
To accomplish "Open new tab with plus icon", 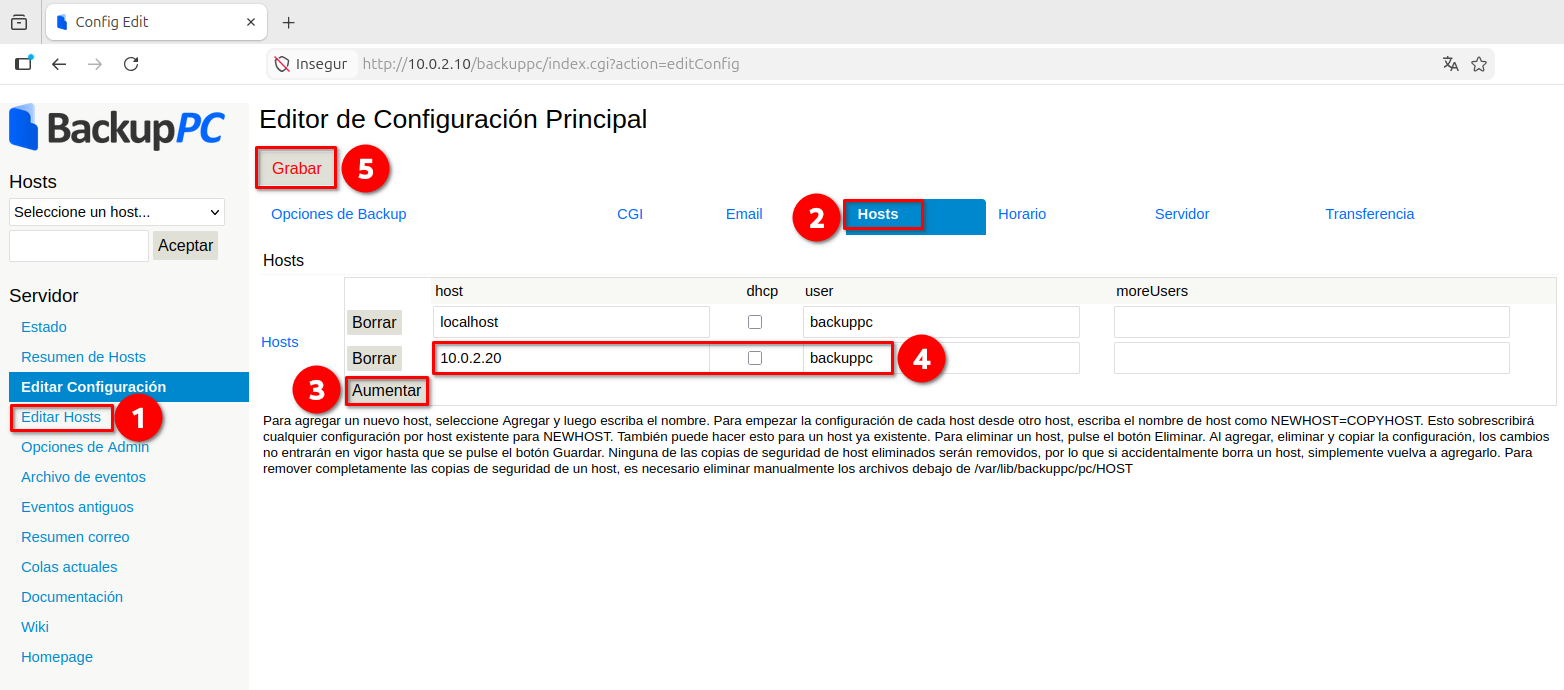I will (289, 22).
